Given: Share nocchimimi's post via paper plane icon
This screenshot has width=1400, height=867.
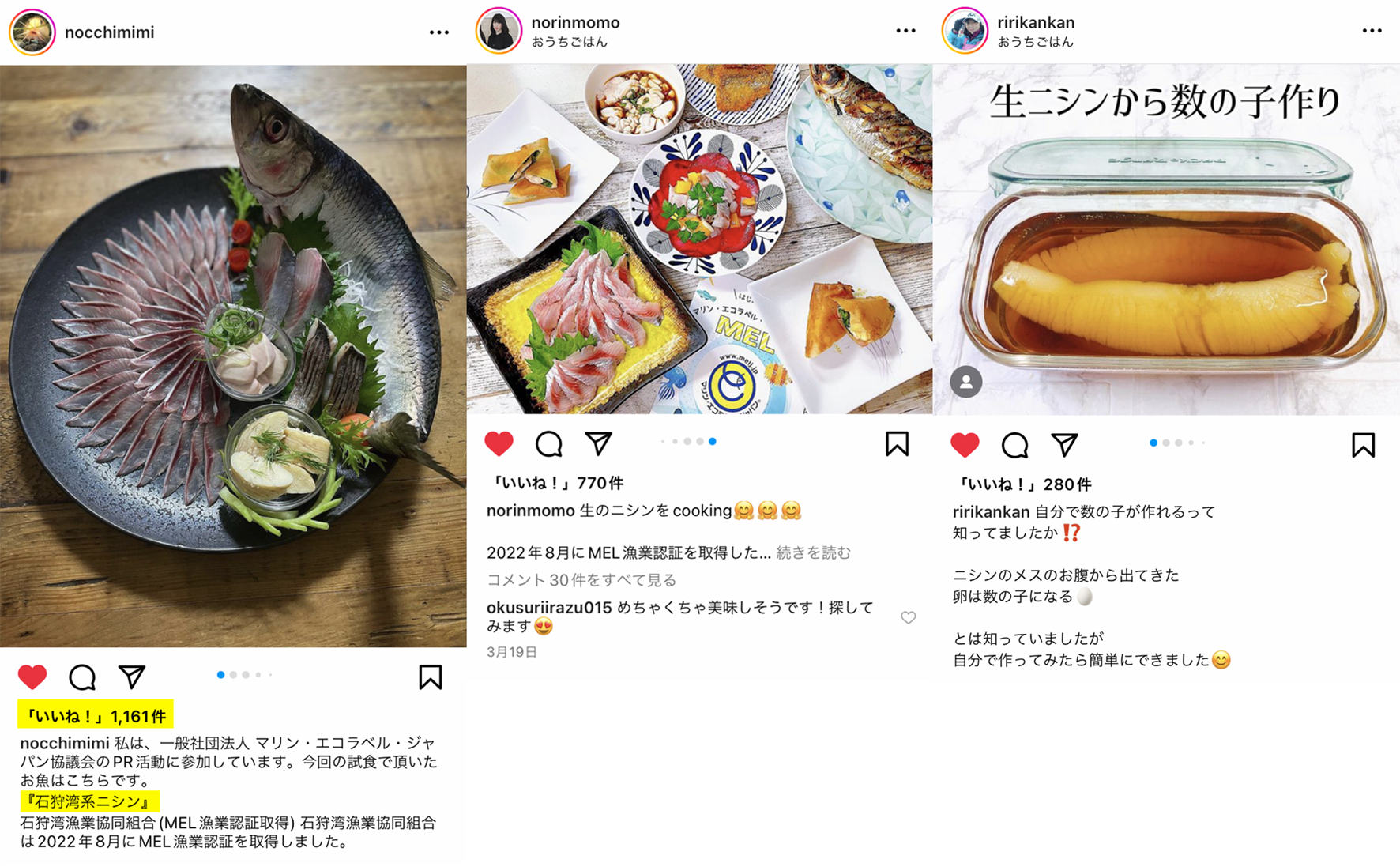Looking at the screenshot, I should point(132,677).
